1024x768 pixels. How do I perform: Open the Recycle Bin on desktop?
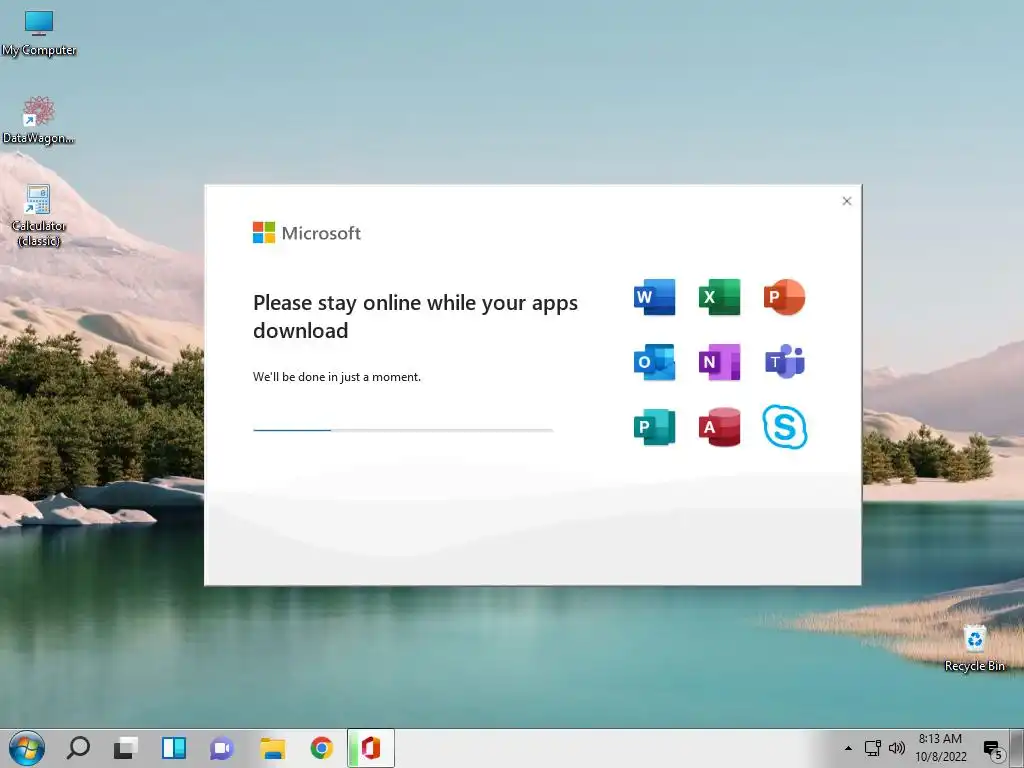coord(974,648)
